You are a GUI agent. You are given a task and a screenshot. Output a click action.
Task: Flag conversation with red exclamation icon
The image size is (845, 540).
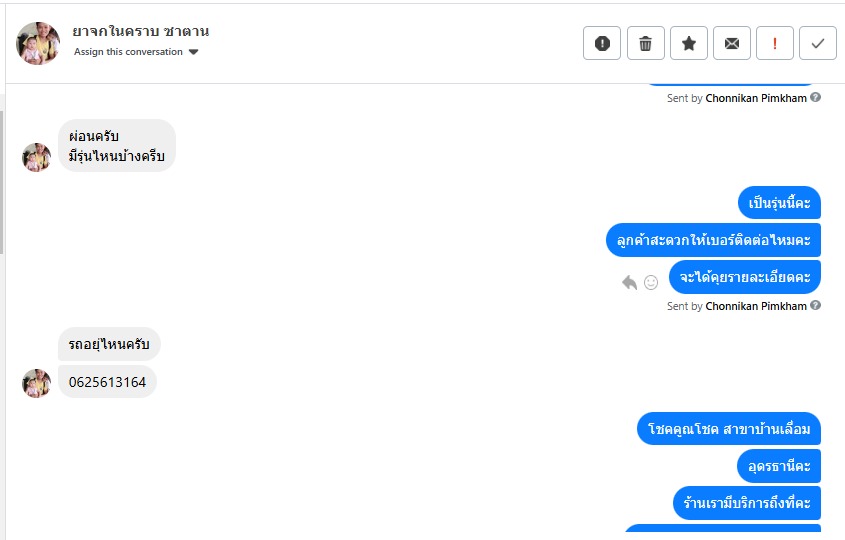[x=775, y=43]
